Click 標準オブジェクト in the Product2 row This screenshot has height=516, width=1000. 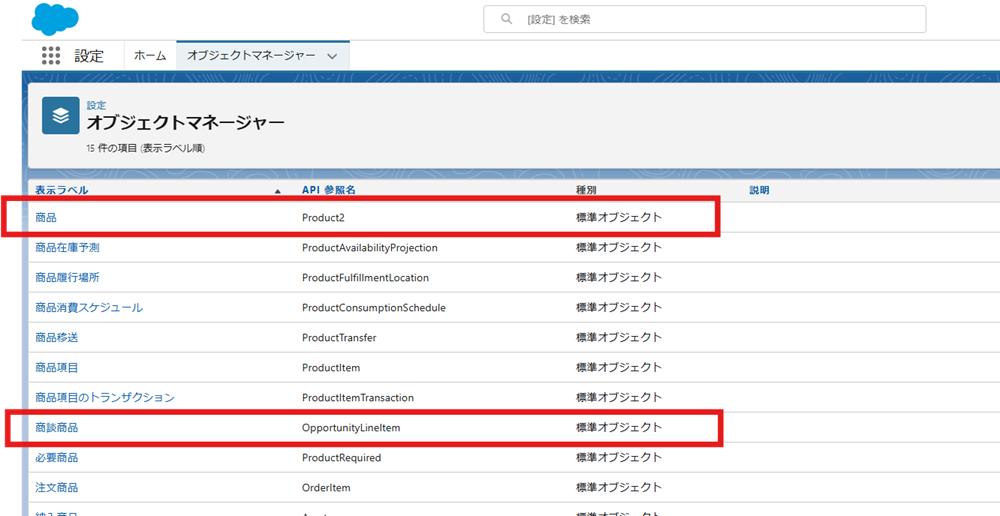[619, 217]
